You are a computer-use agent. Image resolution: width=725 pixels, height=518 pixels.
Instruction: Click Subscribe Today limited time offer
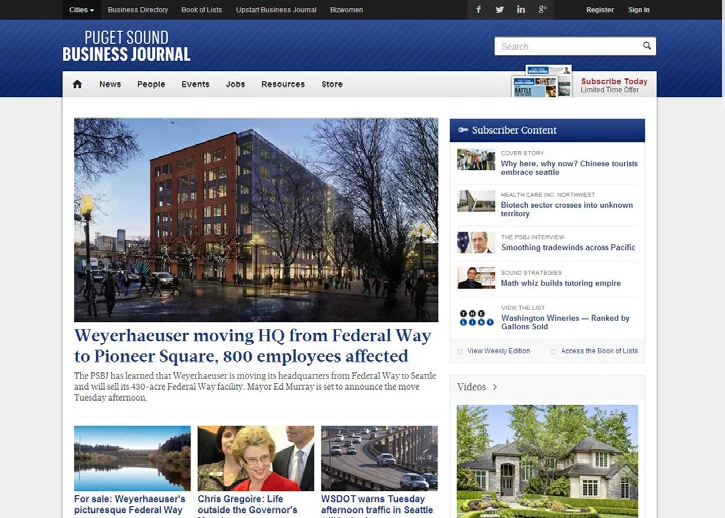pyautogui.click(x=614, y=85)
